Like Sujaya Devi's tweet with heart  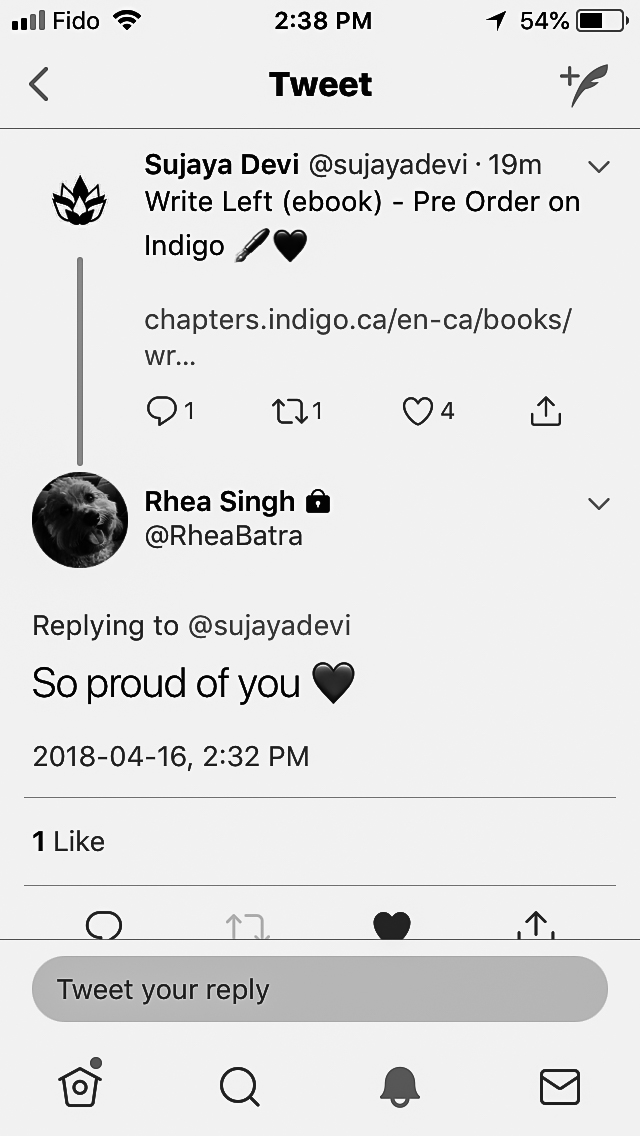click(x=418, y=411)
